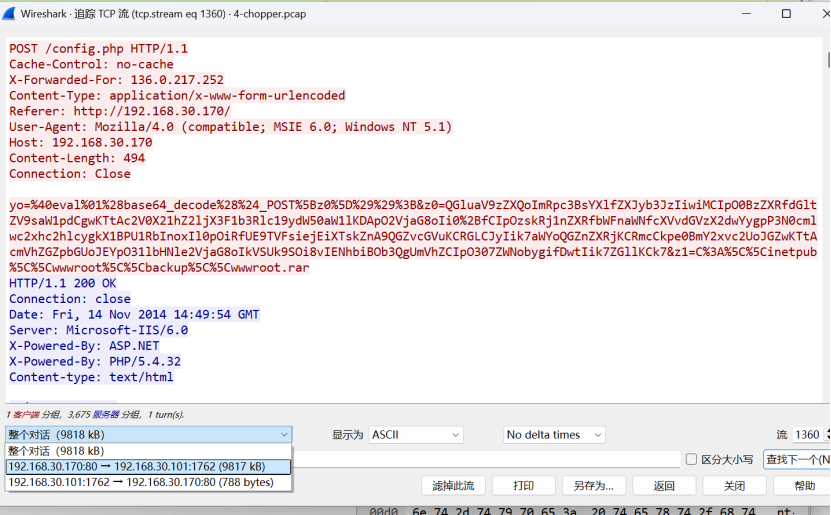Click the User-Agent Mozilla/4.0 line
This screenshot has width=831, height=515.
click(x=231, y=127)
